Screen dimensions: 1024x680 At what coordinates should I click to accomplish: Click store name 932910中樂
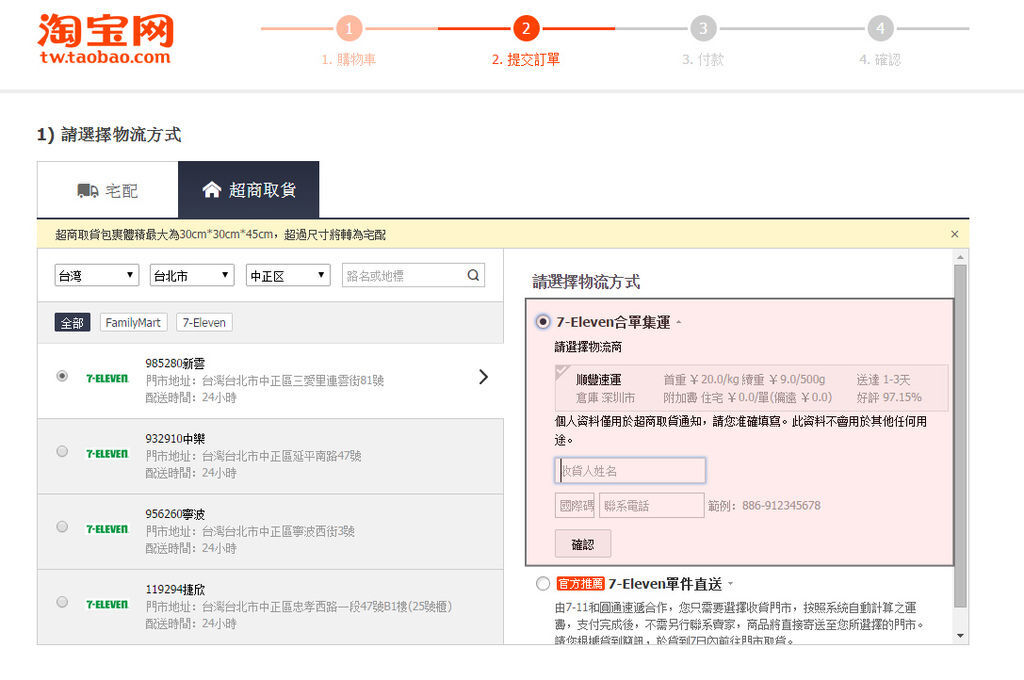point(175,438)
